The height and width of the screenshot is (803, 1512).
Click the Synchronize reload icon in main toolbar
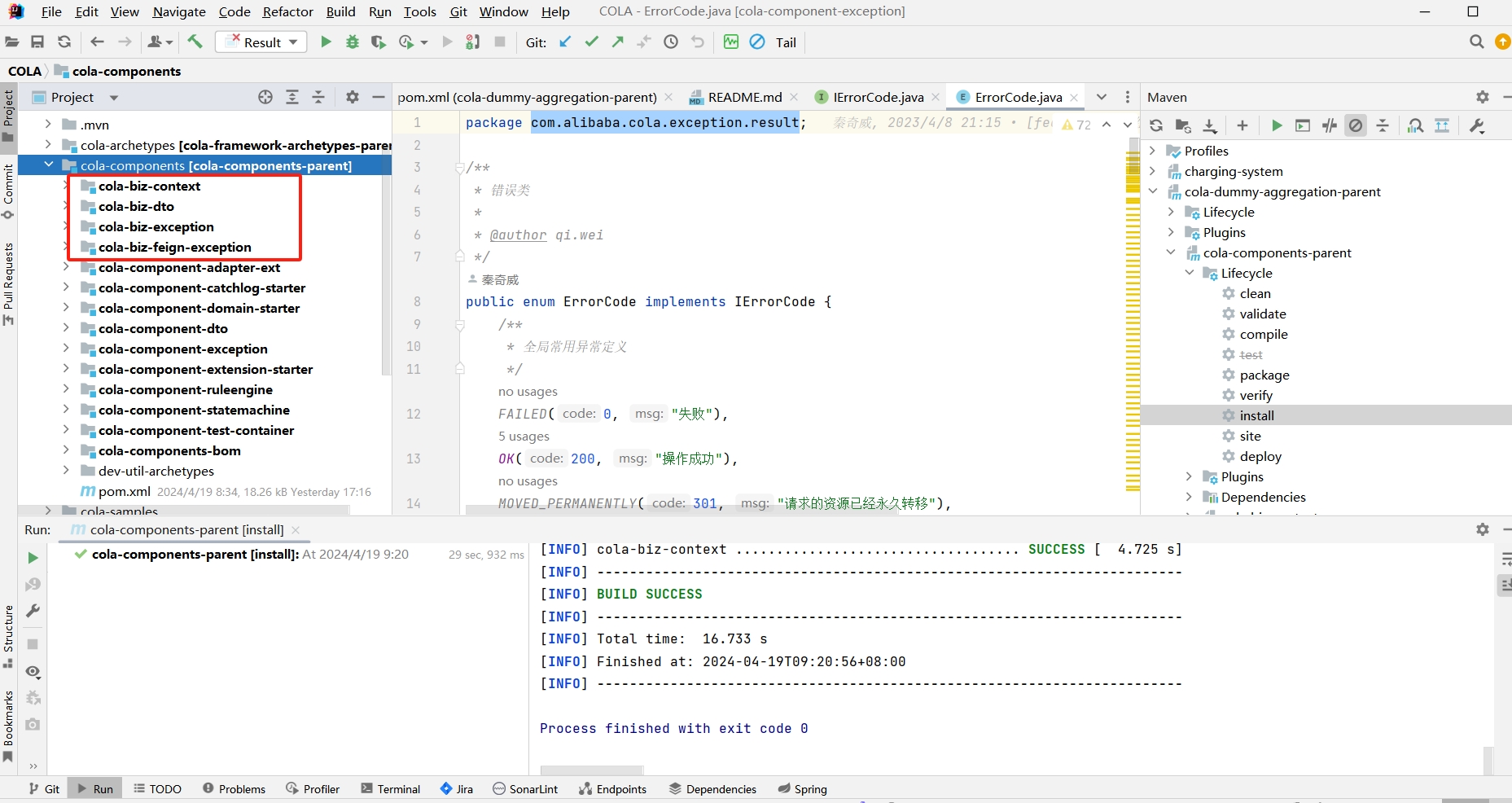(64, 42)
